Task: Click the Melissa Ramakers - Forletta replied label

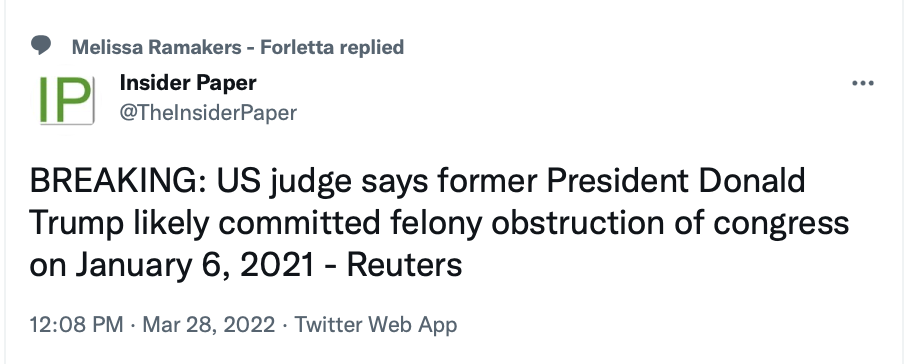Action: [238, 47]
